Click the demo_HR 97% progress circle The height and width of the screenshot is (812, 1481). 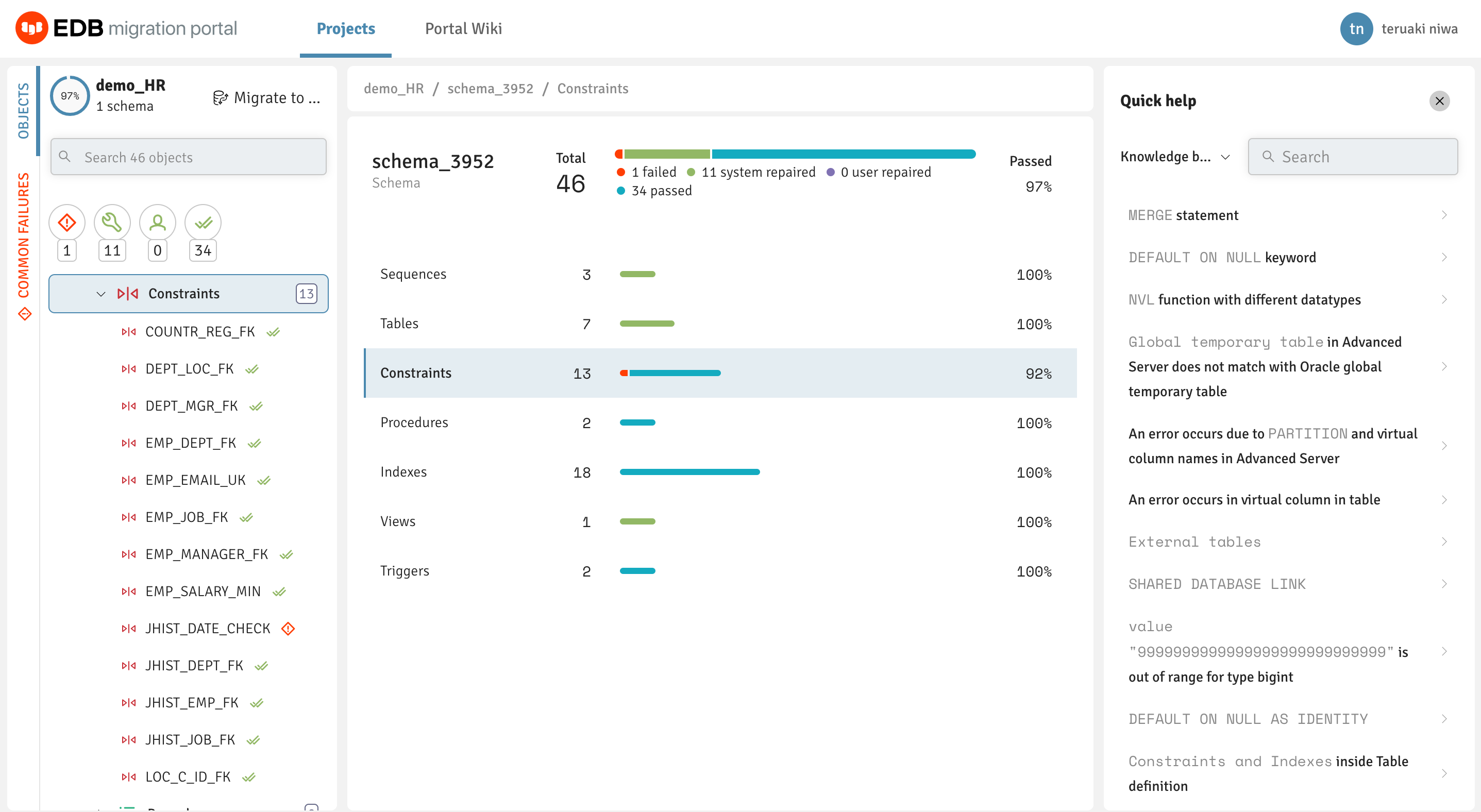[x=70, y=96]
